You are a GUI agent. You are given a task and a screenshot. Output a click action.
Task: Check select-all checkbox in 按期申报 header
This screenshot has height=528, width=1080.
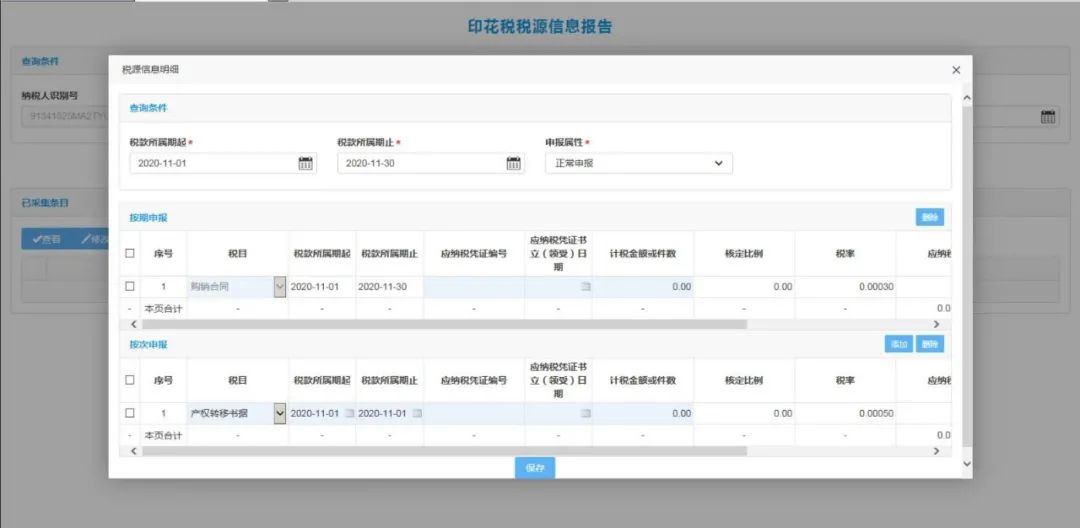point(130,253)
